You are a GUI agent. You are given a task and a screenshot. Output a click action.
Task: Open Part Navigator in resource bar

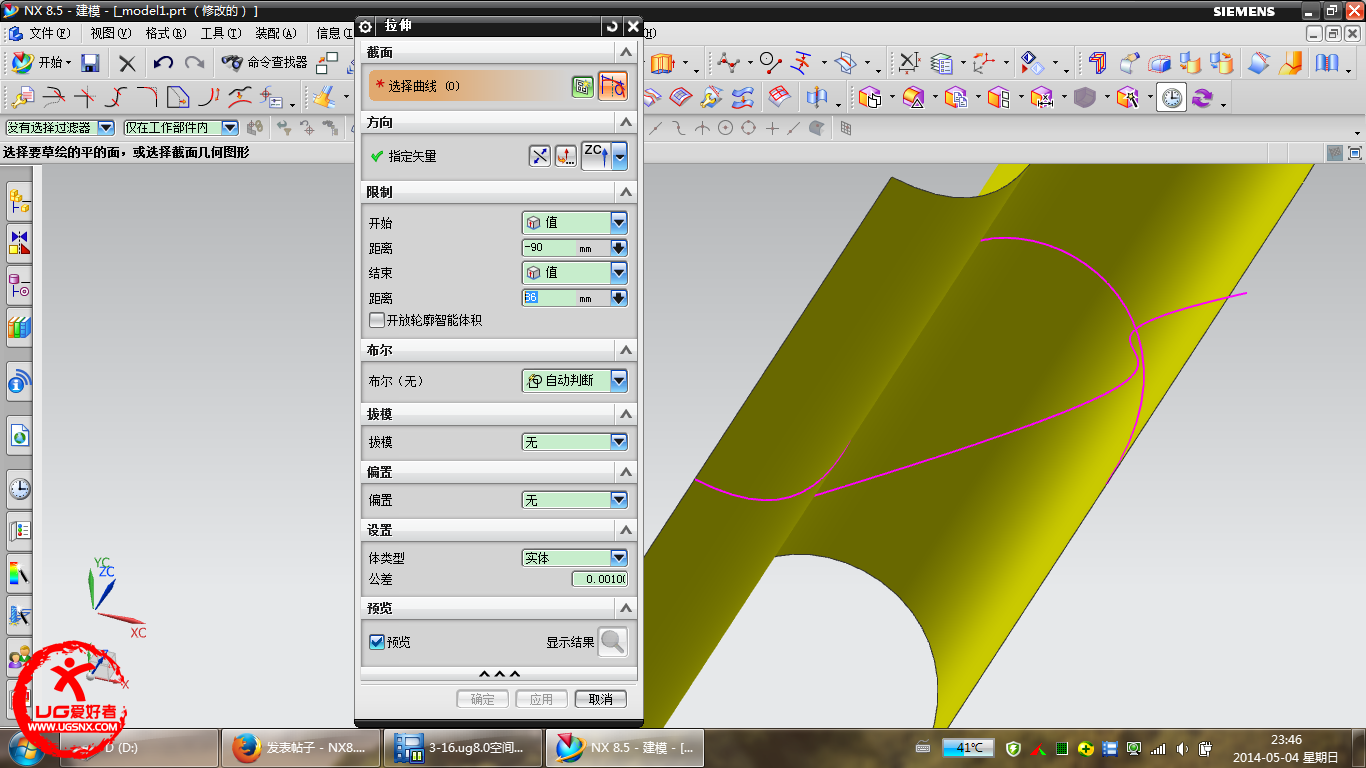(x=19, y=286)
